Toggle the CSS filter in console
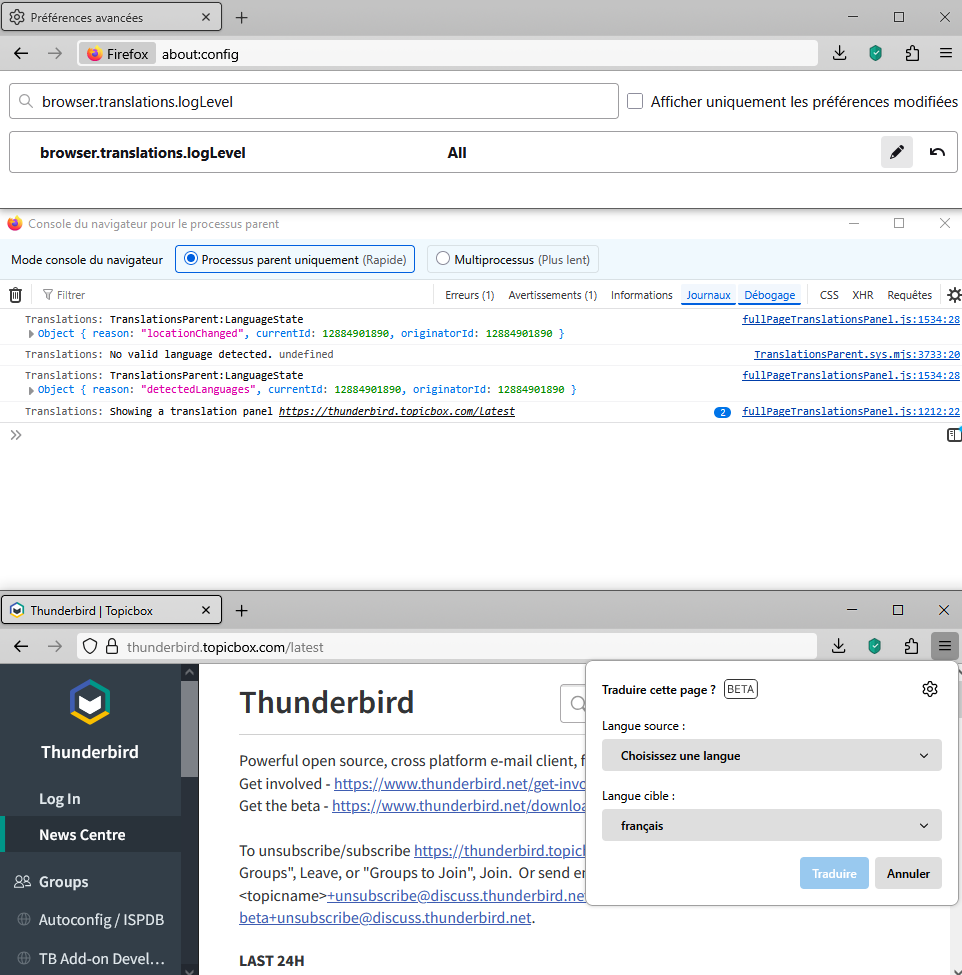This screenshot has height=975, width=962. [829, 295]
